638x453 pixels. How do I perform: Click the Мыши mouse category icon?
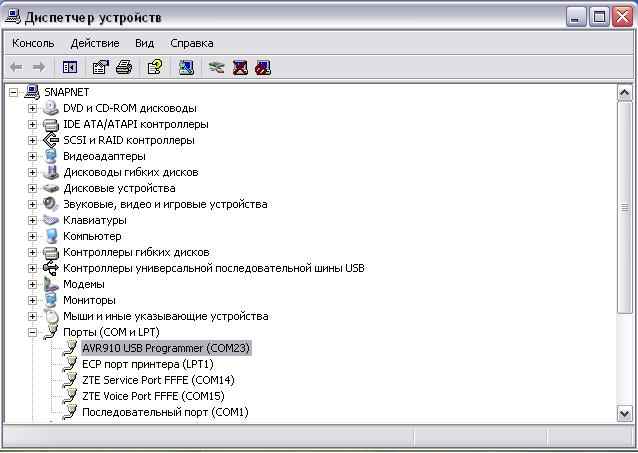pos(51,316)
